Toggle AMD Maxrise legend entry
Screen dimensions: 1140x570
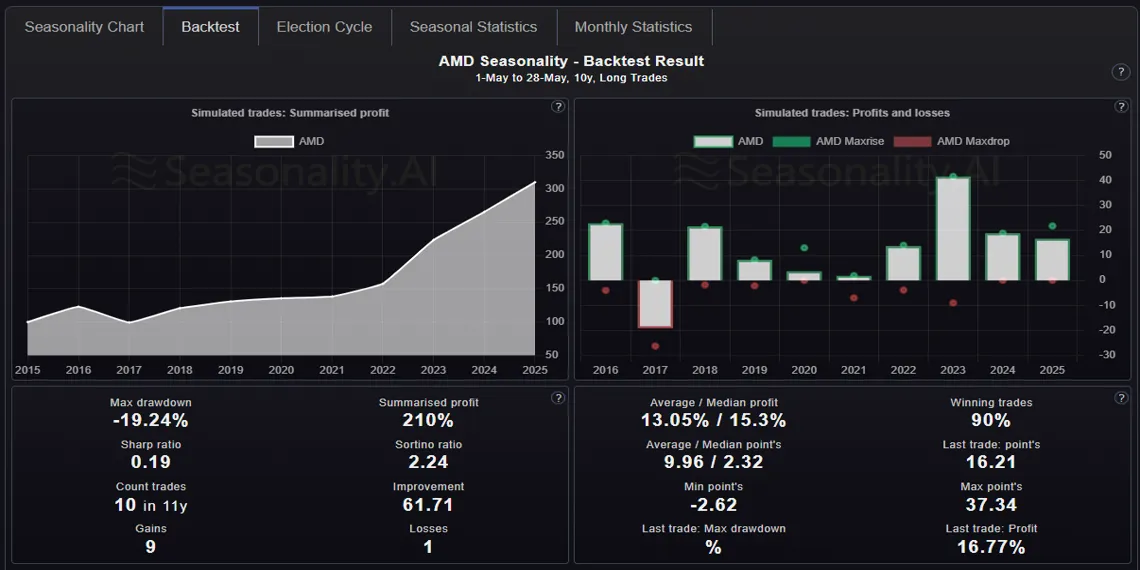tap(828, 141)
